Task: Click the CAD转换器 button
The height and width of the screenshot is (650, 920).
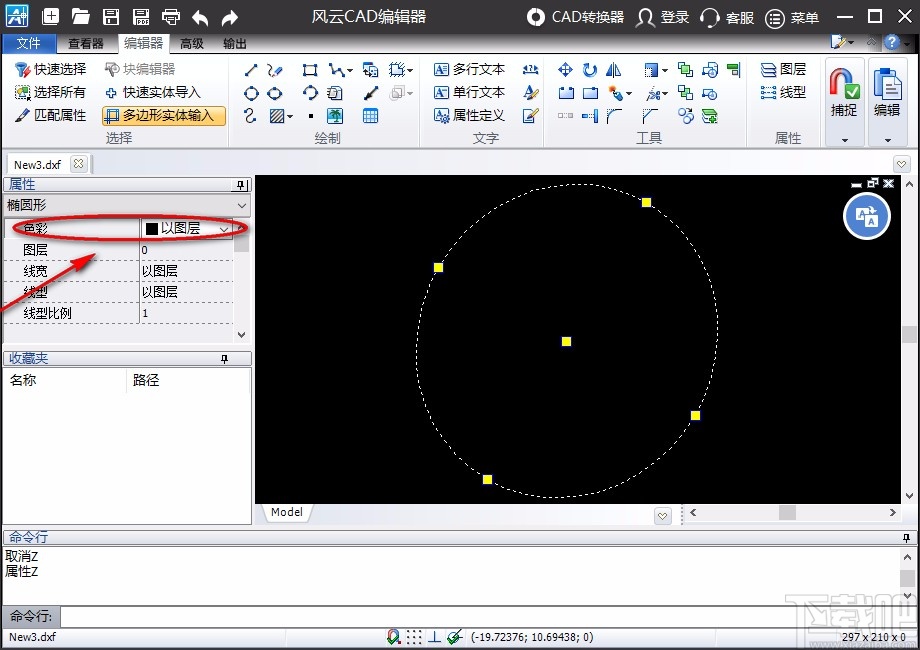Action: click(x=576, y=17)
